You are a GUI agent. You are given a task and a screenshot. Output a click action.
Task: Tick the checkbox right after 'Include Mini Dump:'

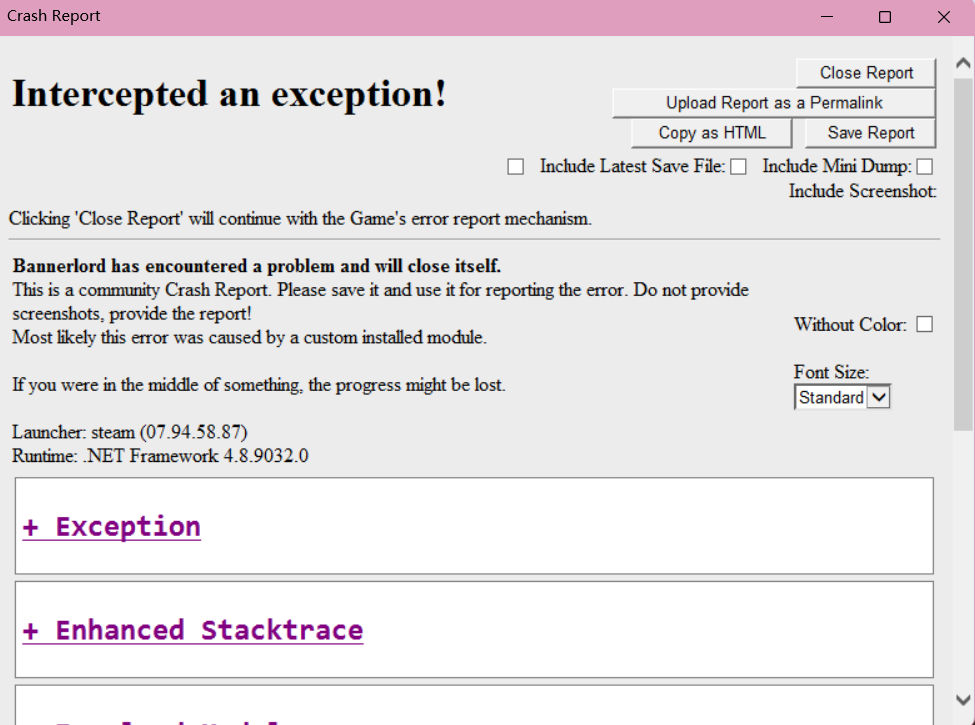coord(925,167)
